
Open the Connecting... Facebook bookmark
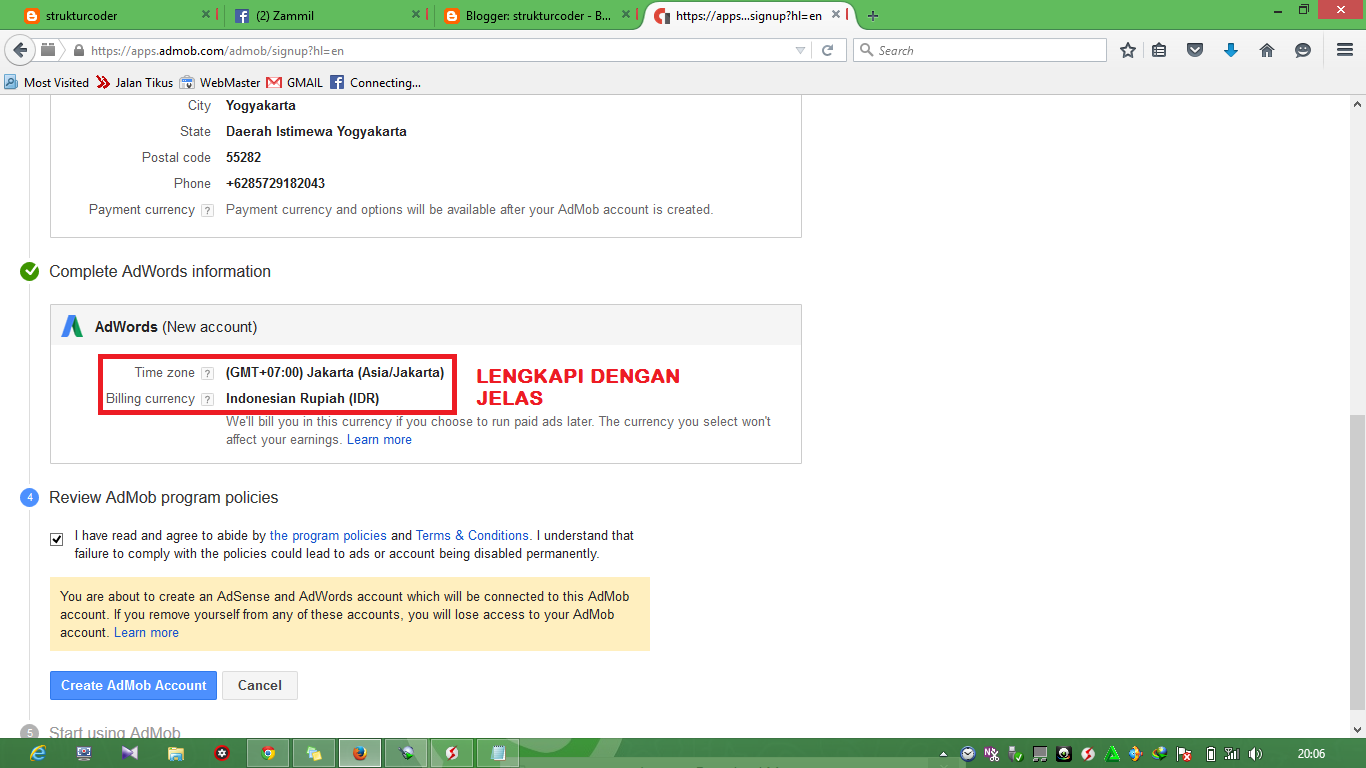(376, 83)
